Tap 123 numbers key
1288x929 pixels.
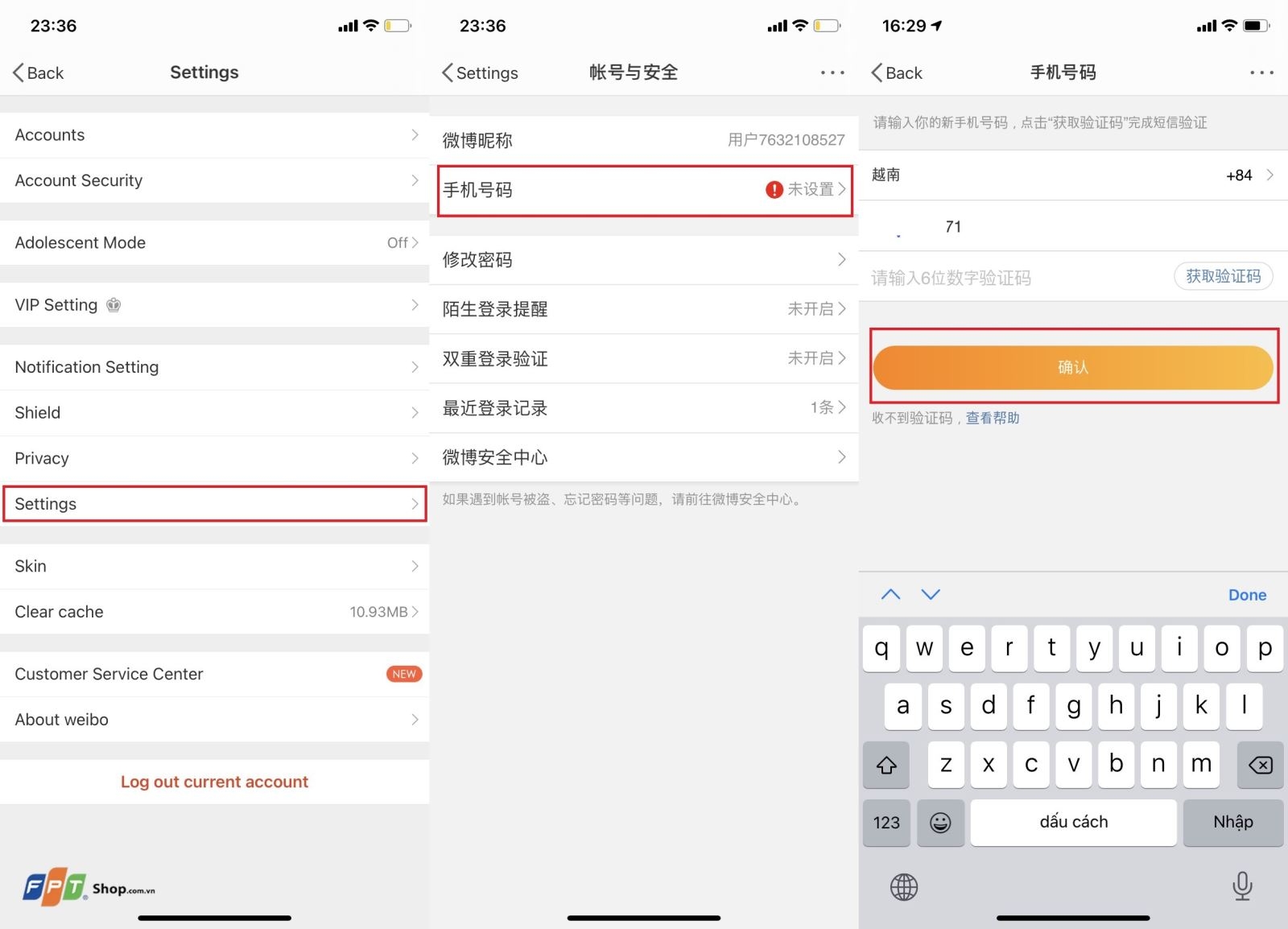click(x=886, y=822)
